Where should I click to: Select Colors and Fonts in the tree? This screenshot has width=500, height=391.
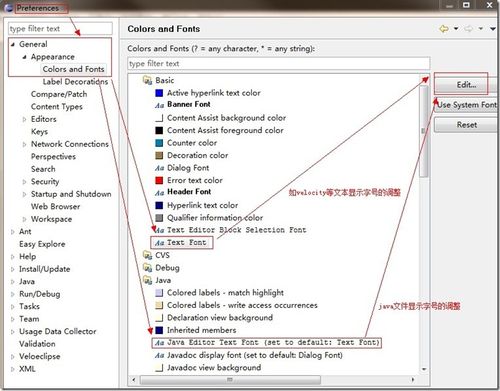tap(74, 69)
